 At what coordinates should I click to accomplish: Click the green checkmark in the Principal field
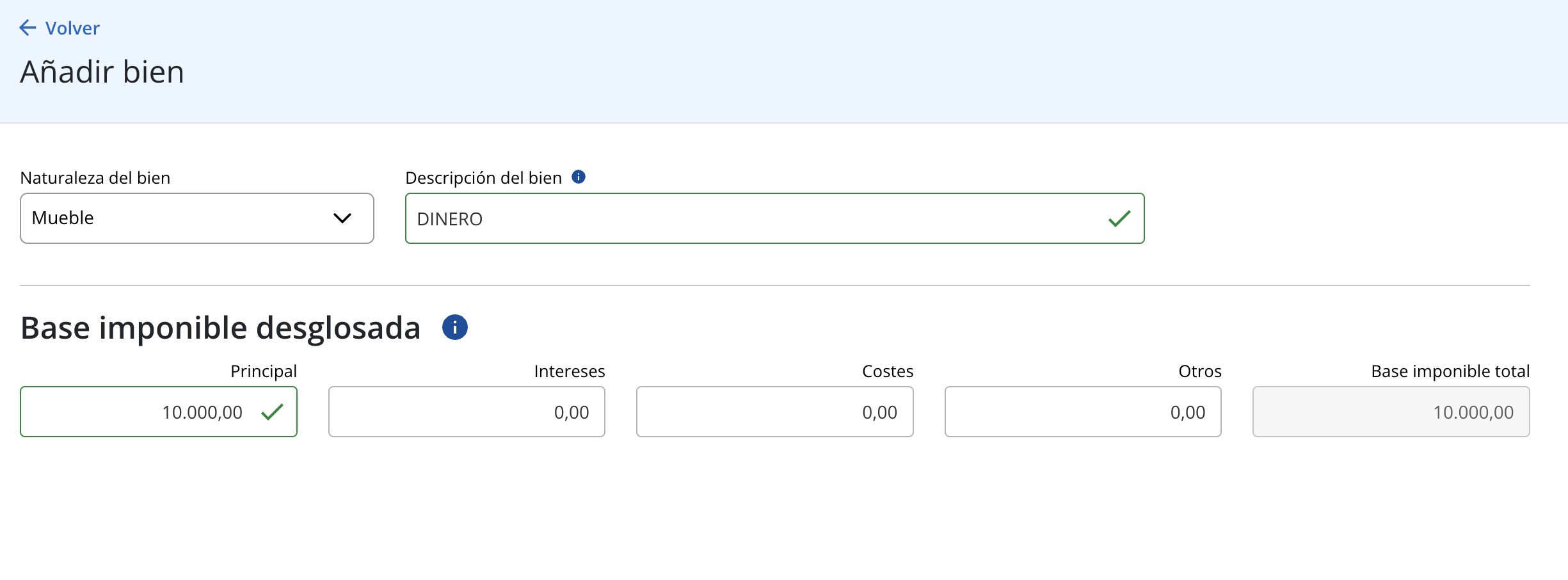pos(273,412)
